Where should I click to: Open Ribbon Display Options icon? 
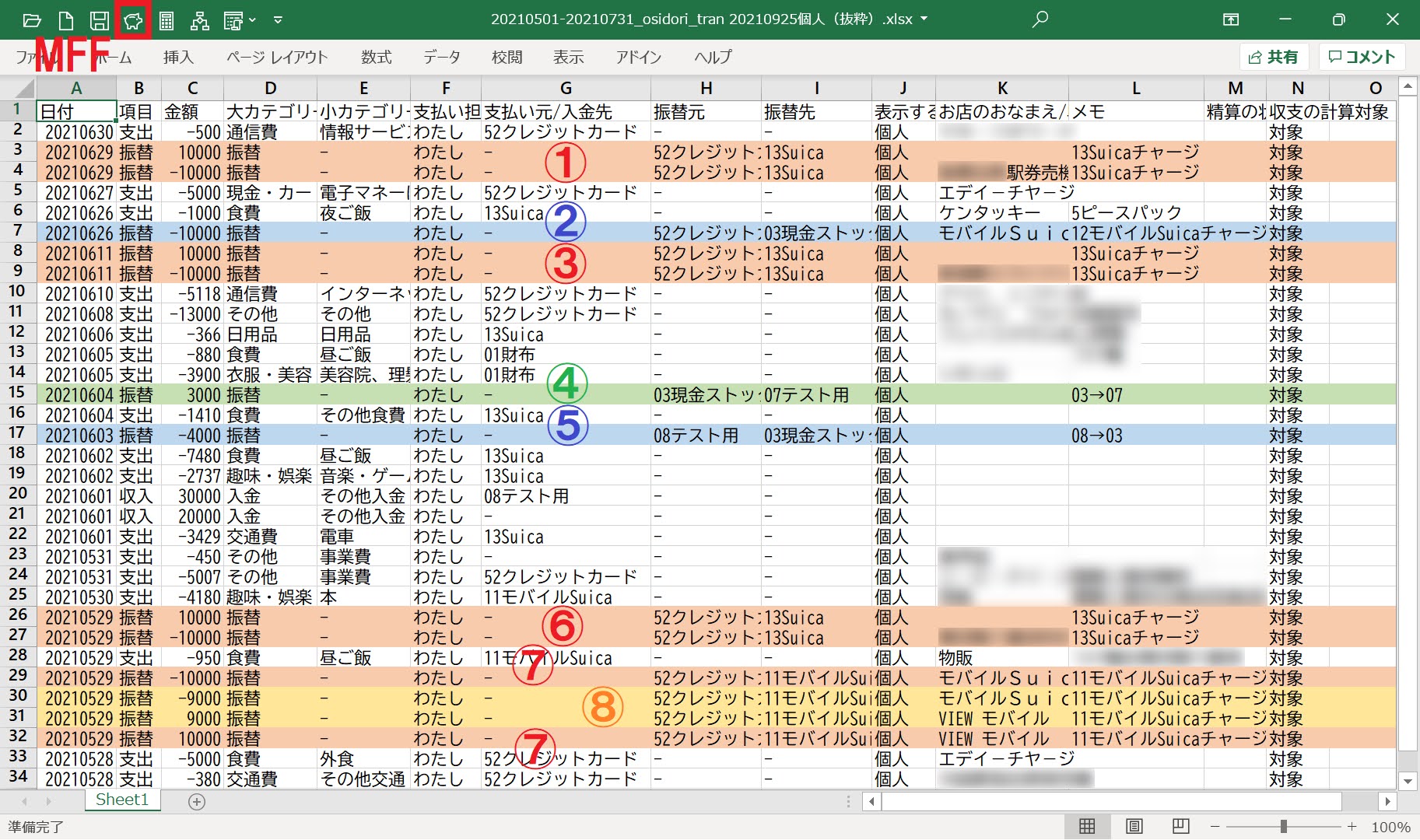(1231, 19)
